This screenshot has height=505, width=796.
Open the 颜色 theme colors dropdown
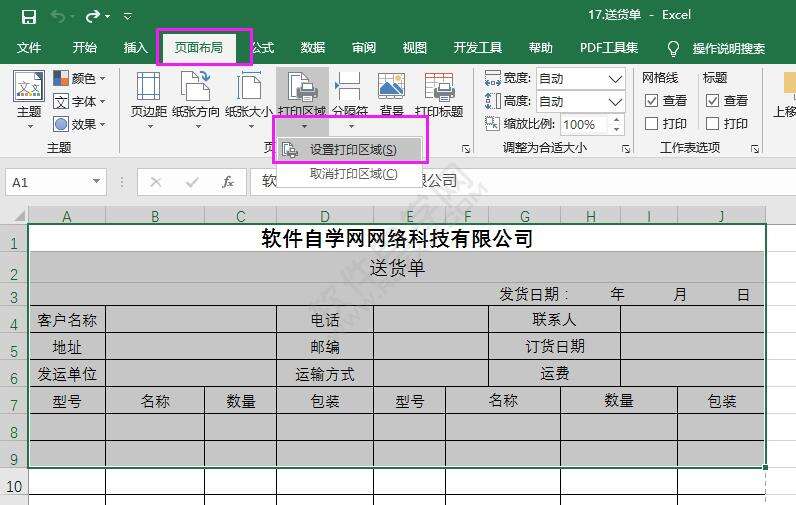coord(80,78)
